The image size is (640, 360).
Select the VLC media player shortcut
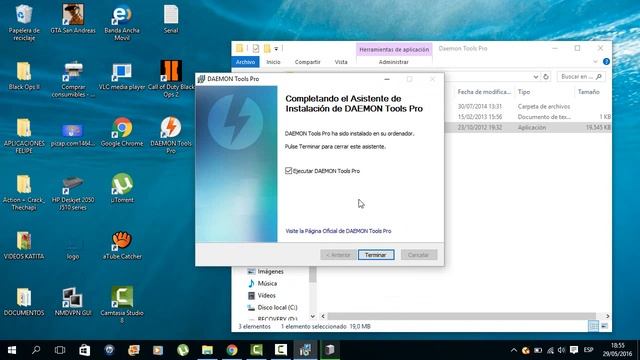tap(122, 76)
